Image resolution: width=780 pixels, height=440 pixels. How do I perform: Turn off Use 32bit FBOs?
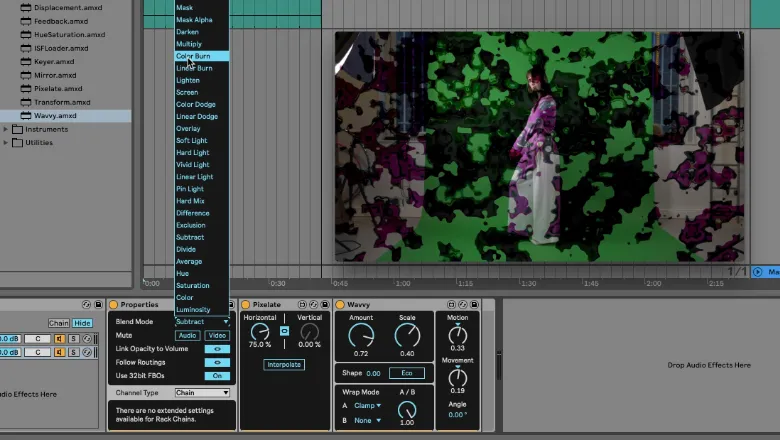[x=217, y=376]
